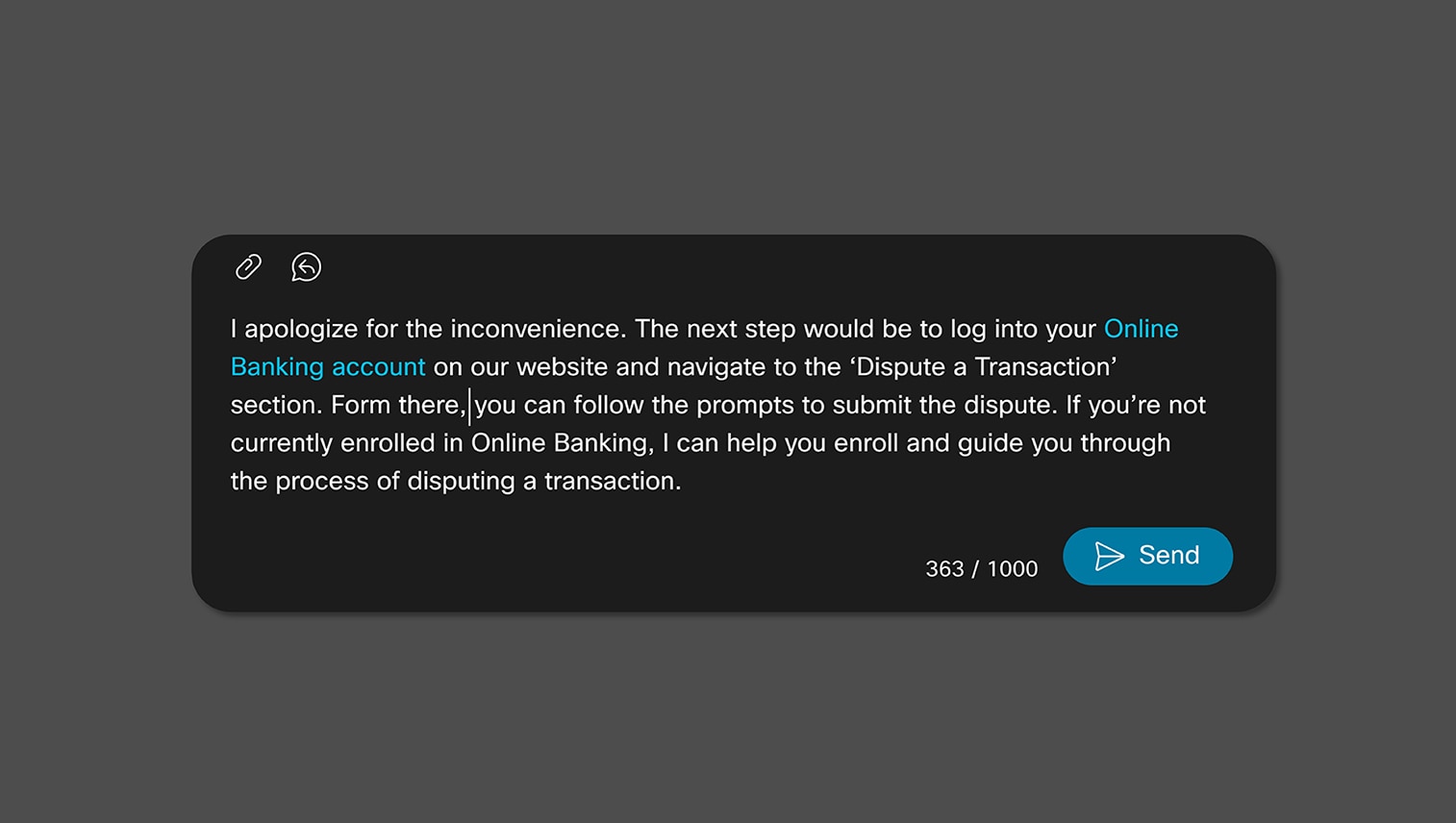Click the plain-text 'Online Banking,' phrase
This screenshot has width=1456, height=823.
(563, 444)
